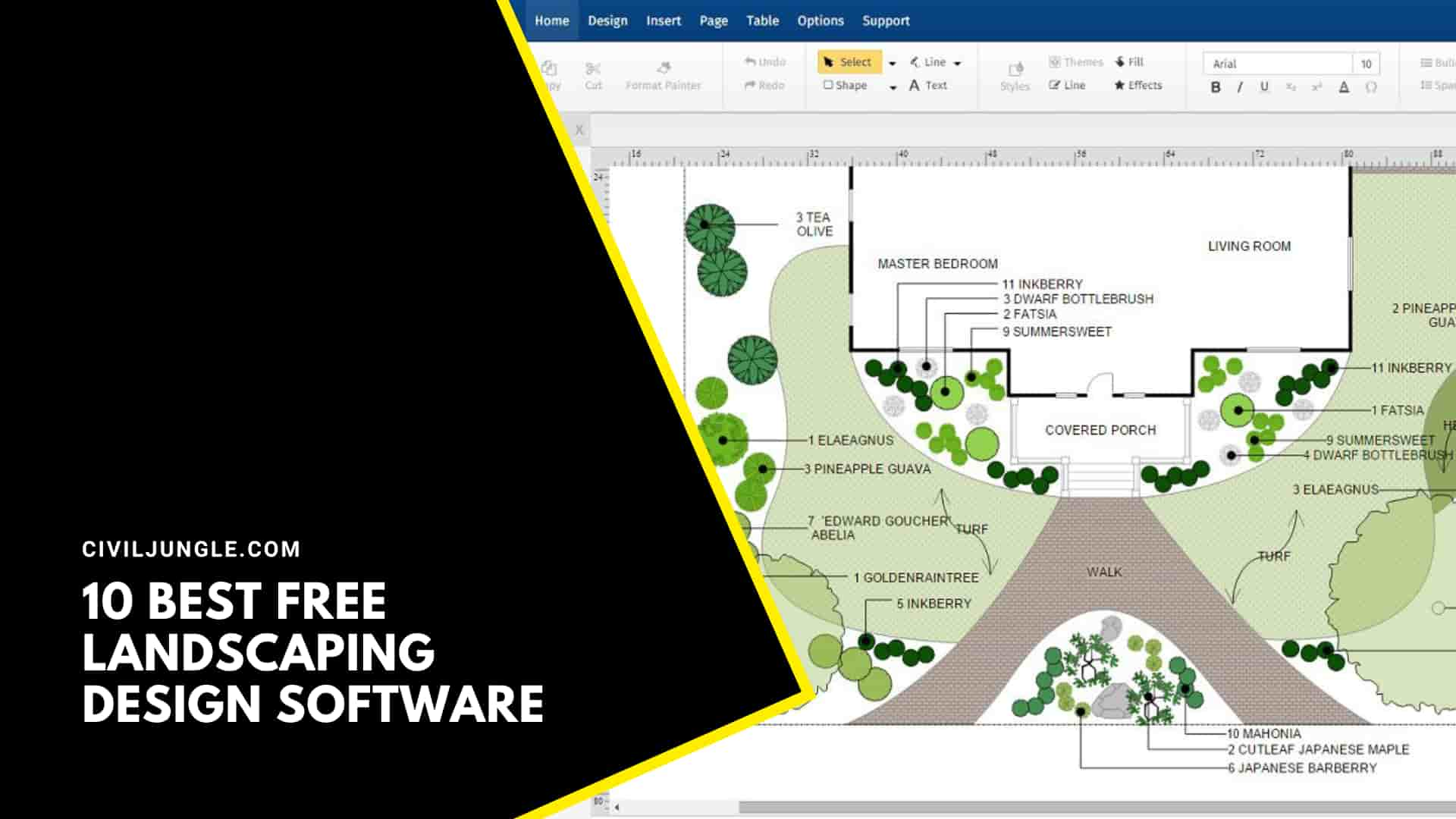Expand the Shape tool dropdown arrow
Screen dimensions: 1456x819
893,86
